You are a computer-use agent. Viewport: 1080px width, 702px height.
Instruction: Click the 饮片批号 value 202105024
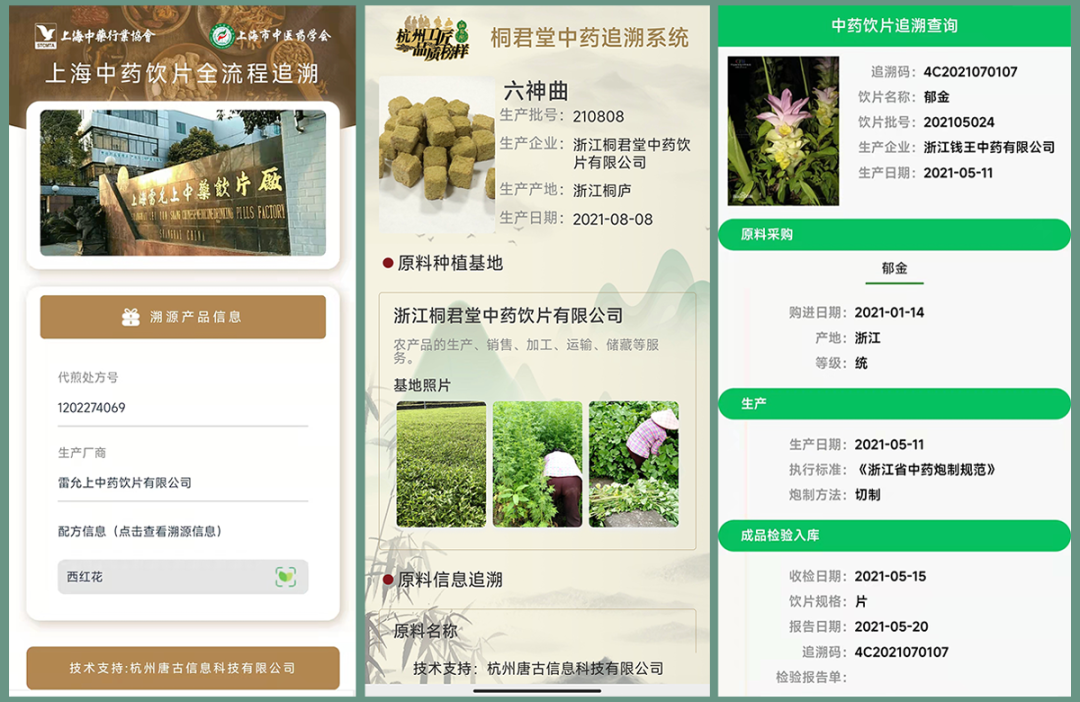[959, 123]
